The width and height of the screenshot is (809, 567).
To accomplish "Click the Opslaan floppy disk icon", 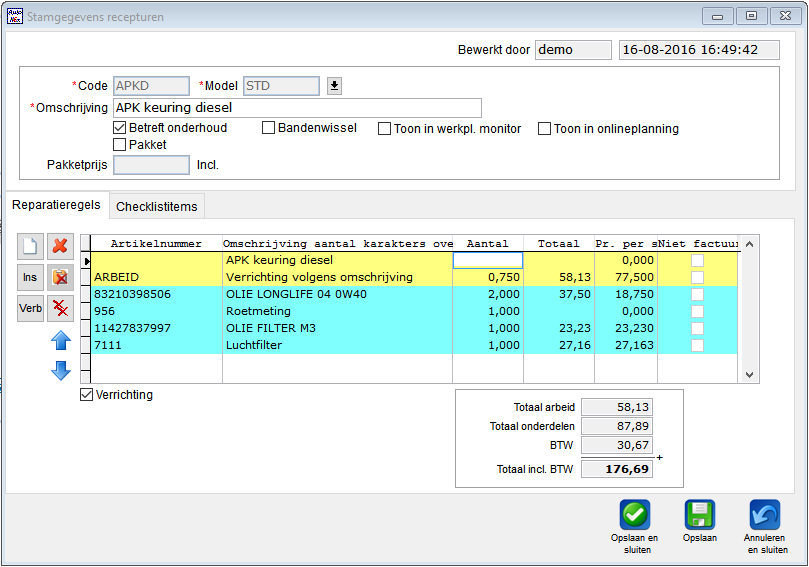I will click(x=700, y=514).
